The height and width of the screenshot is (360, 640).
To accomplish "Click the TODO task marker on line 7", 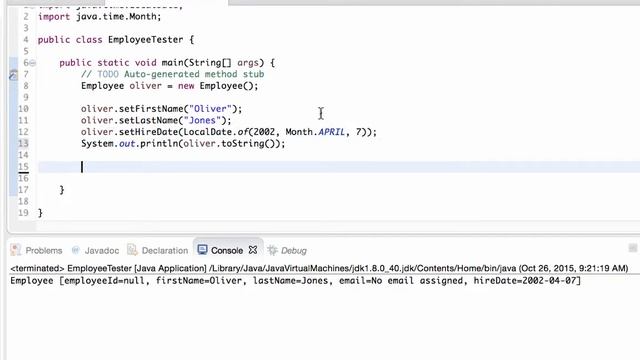I will tap(13, 75).
